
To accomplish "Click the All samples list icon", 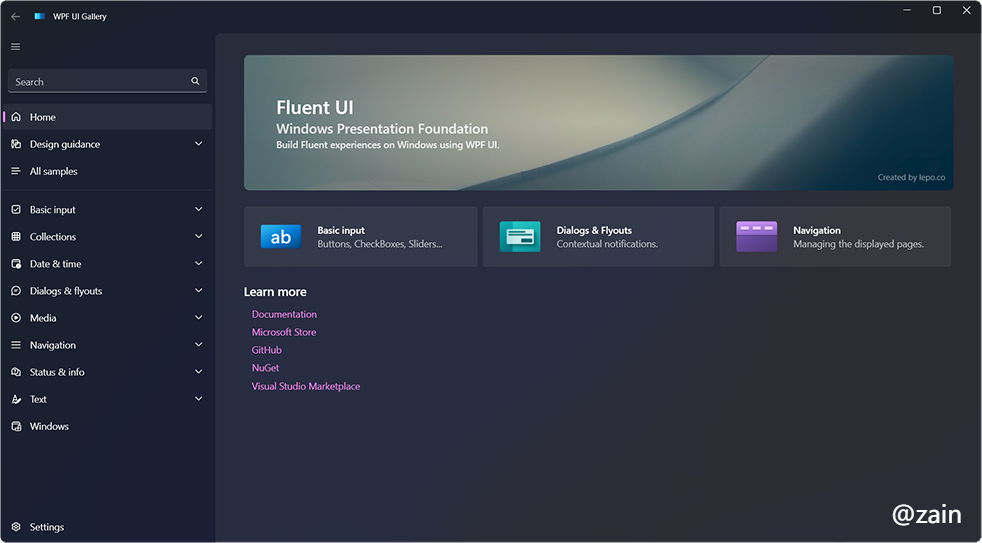I will (x=16, y=171).
